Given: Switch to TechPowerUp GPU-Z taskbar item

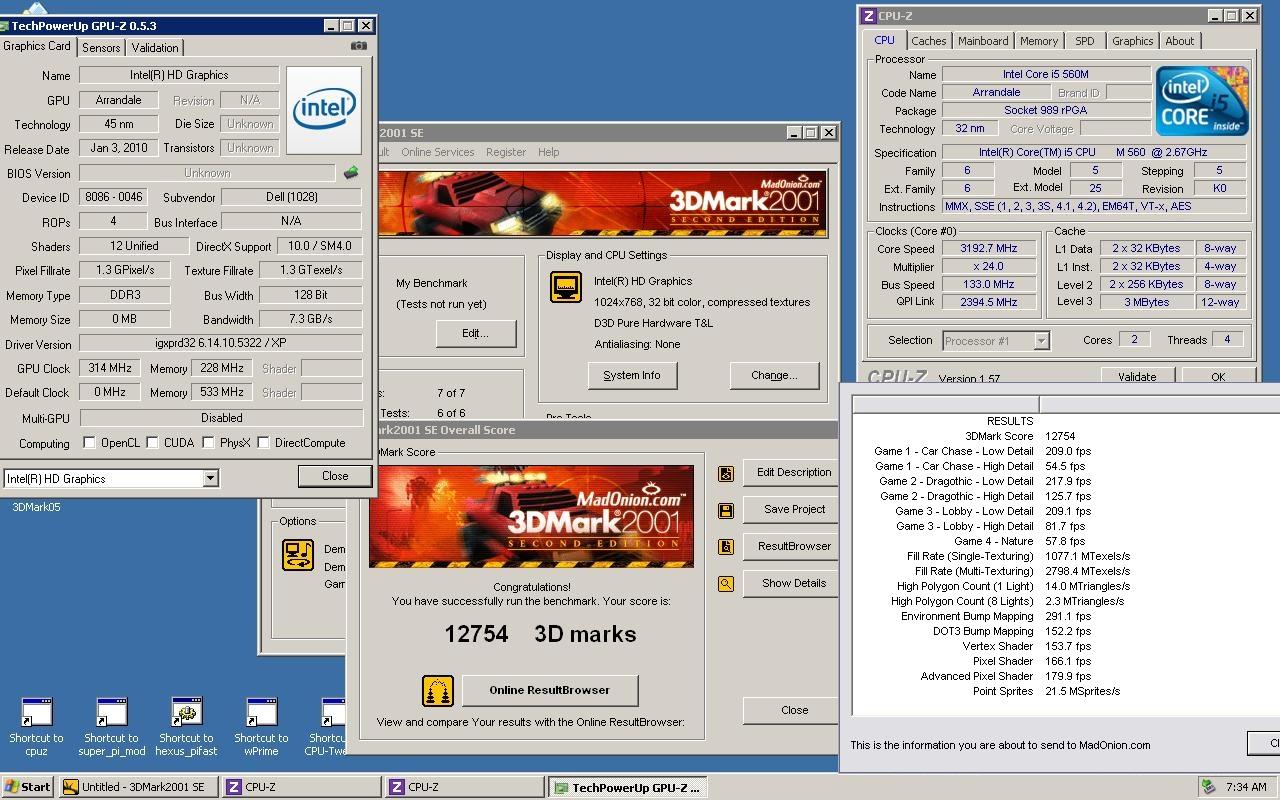Looking at the screenshot, I should (x=628, y=787).
